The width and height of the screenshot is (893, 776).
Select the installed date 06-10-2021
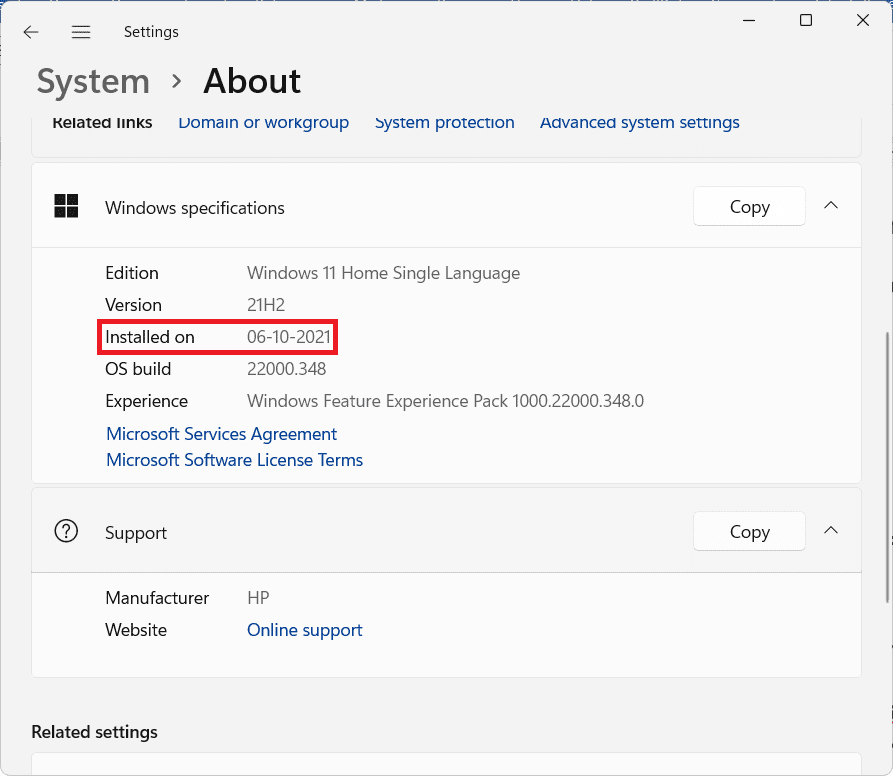(289, 337)
